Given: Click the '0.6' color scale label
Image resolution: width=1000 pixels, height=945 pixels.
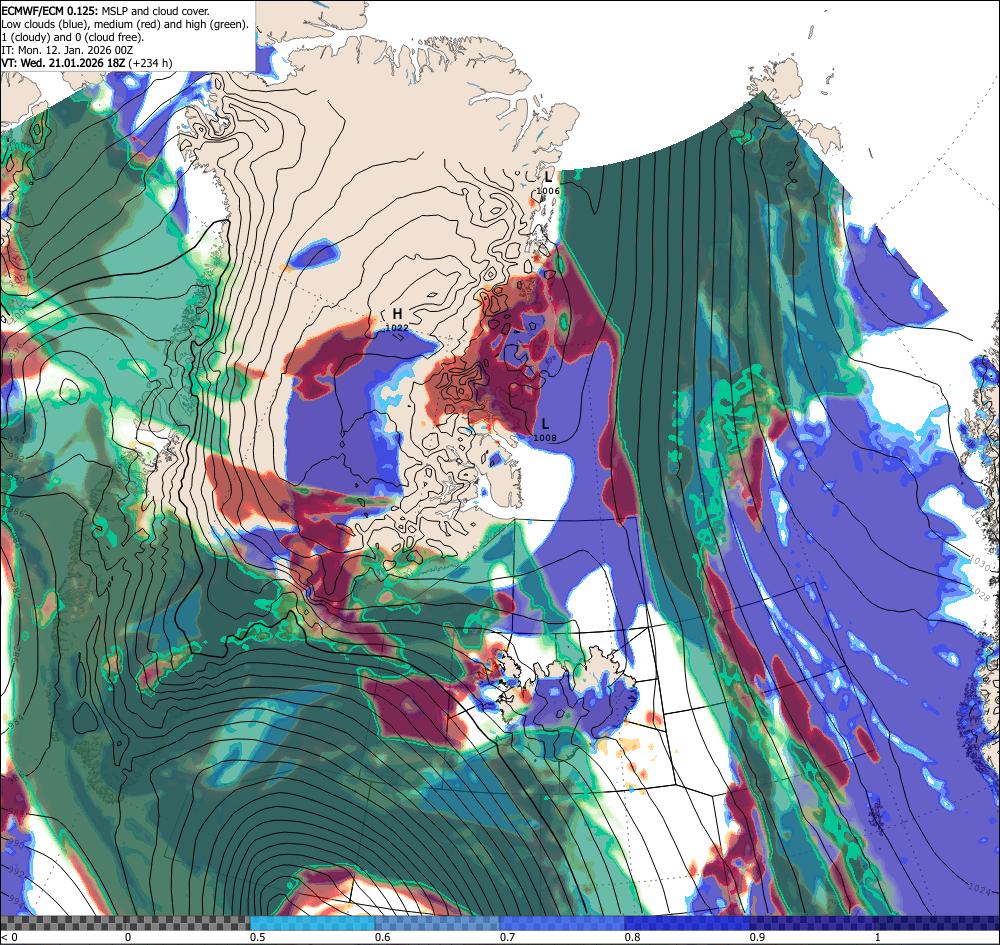Looking at the screenshot, I should [x=383, y=937].
